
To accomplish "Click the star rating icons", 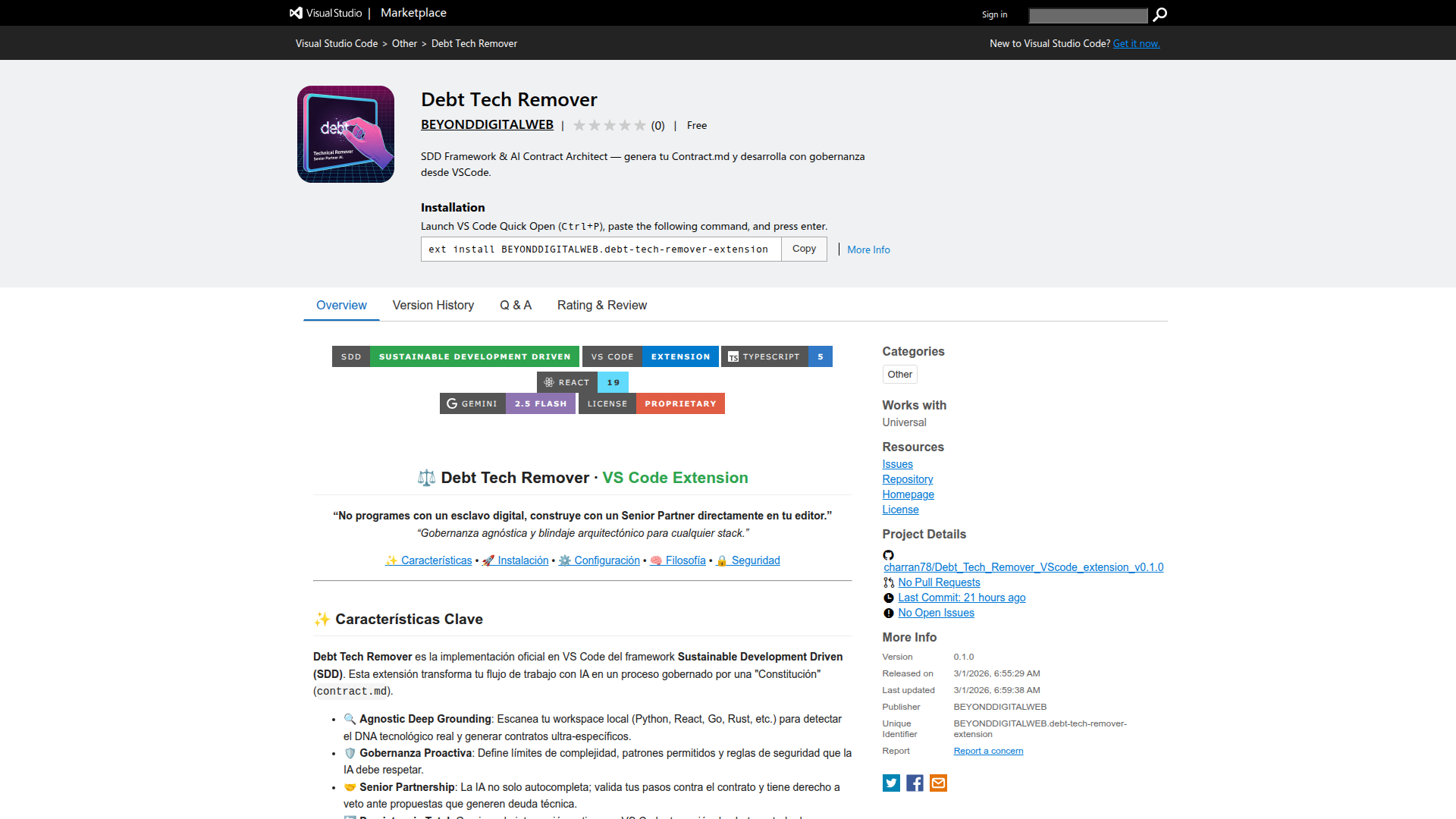I will pyautogui.click(x=609, y=125).
